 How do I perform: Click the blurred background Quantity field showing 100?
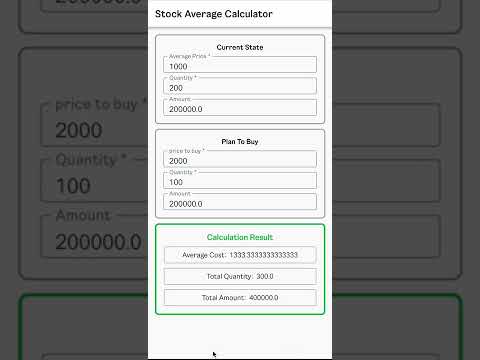(x=95, y=180)
